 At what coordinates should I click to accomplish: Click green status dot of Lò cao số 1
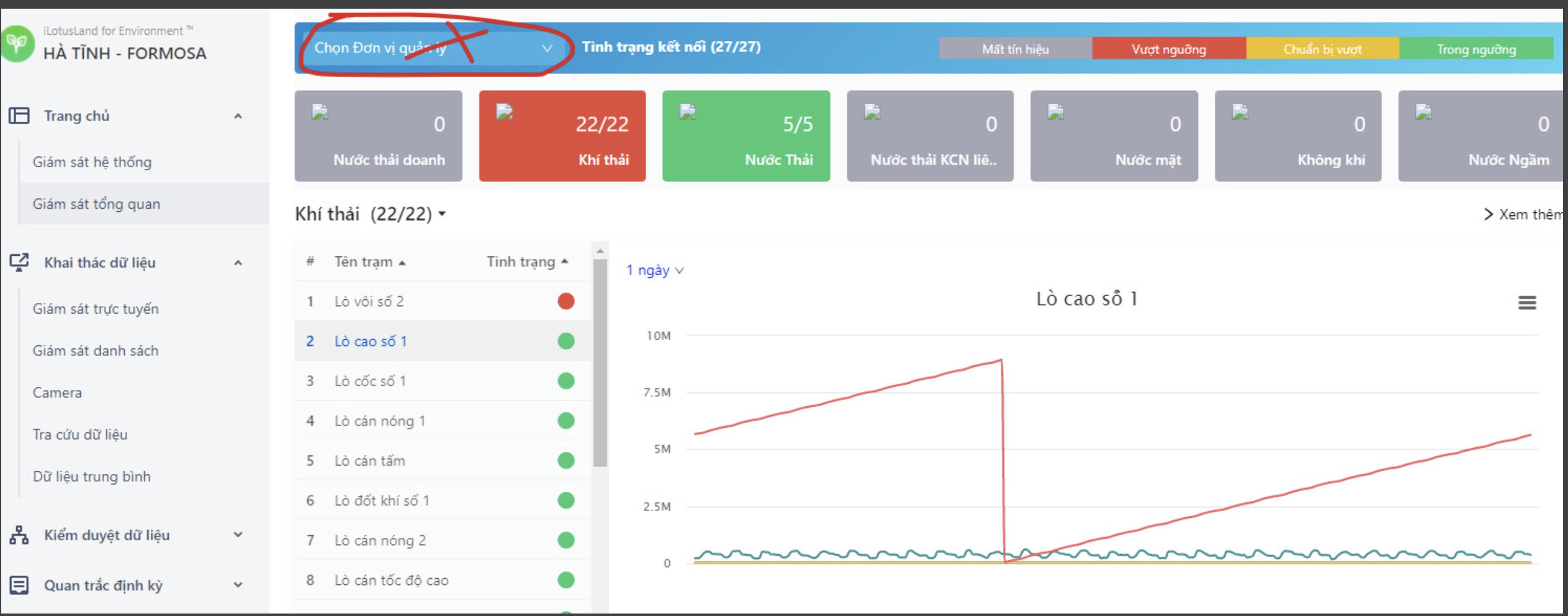click(x=565, y=341)
